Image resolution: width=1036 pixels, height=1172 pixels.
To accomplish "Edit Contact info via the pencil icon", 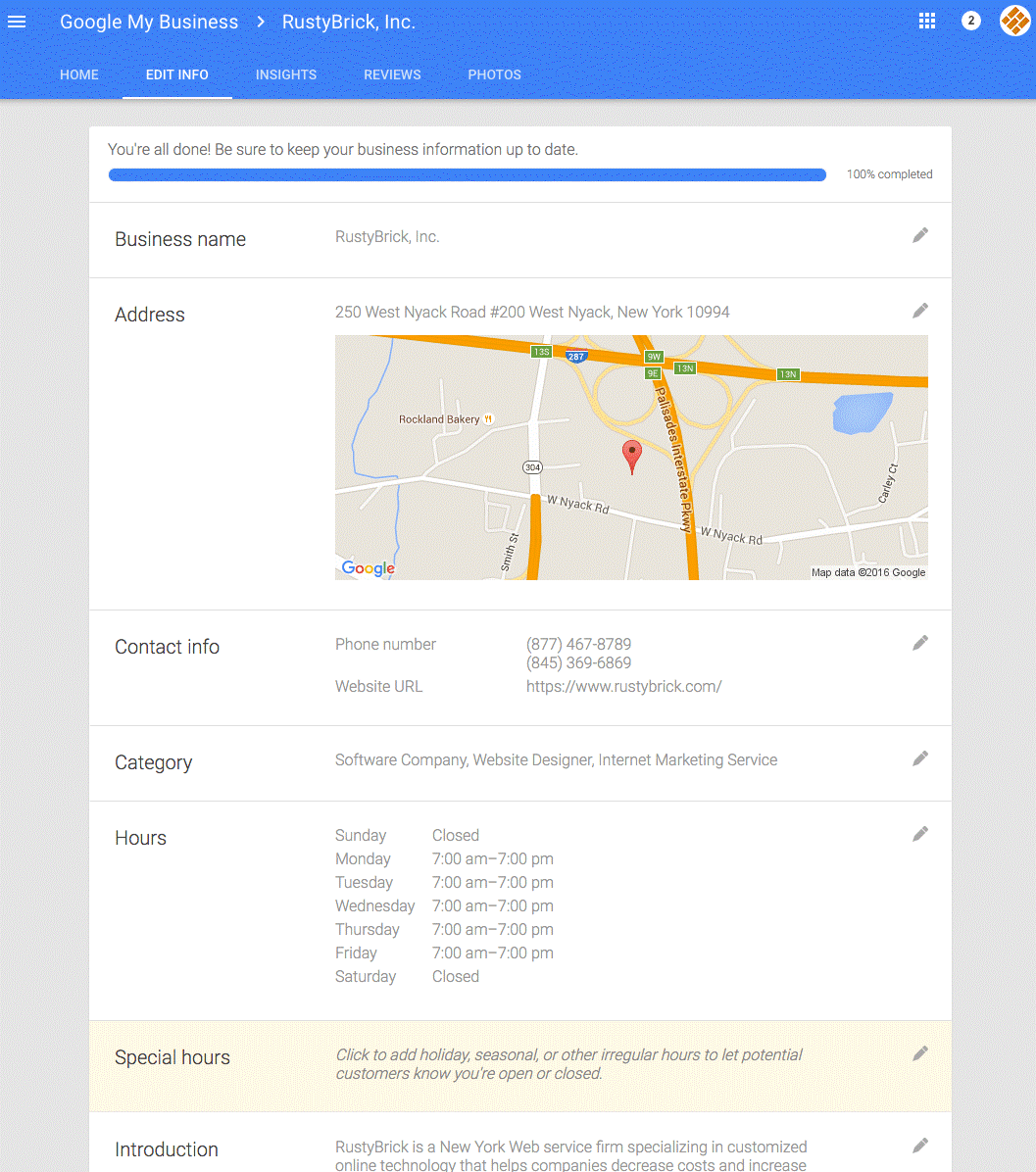I will [x=919, y=642].
